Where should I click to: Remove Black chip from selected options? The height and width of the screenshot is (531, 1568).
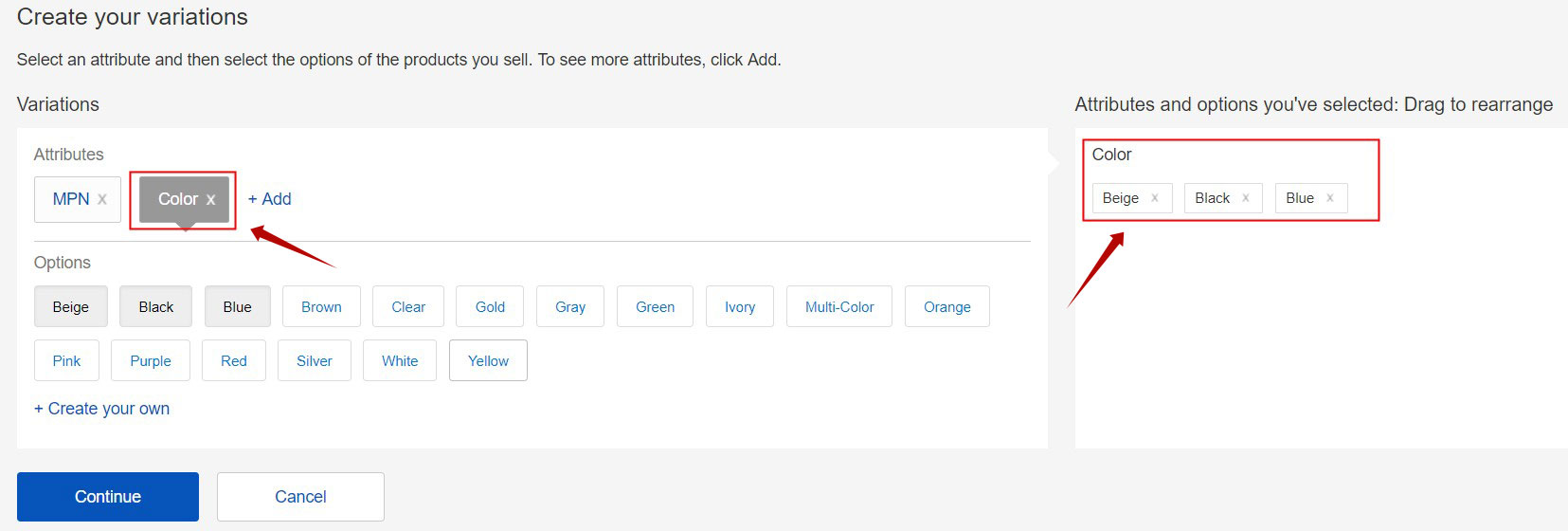(x=1245, y=198)
